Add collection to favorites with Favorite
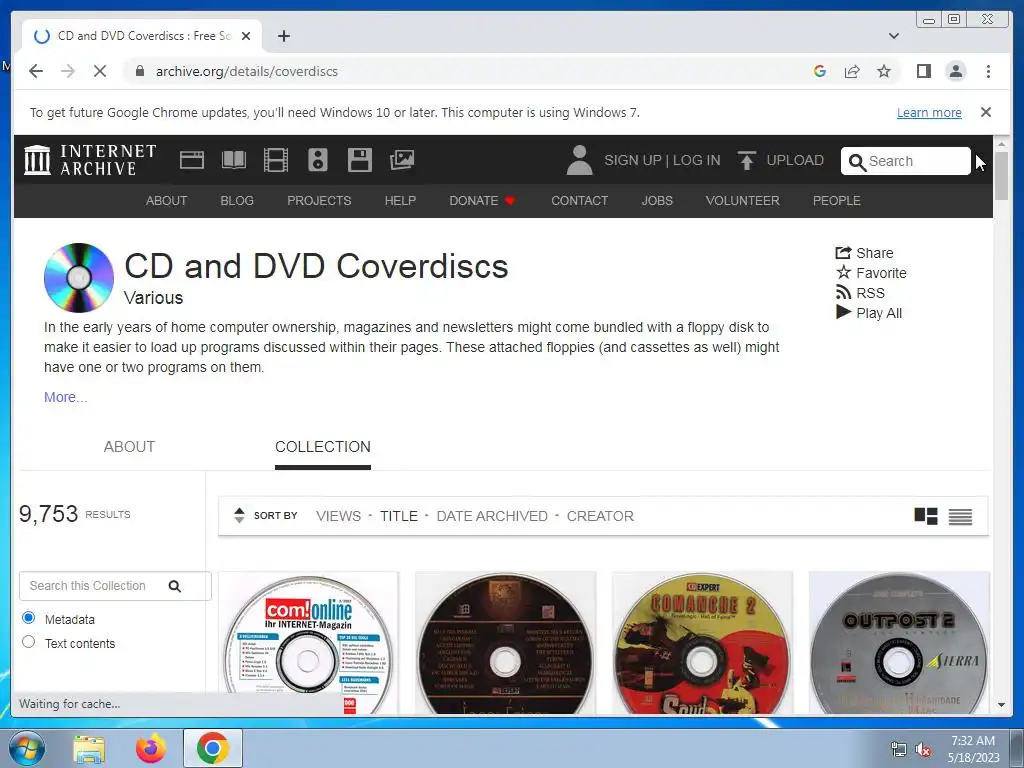Image resolution: width=1024 pixels, height=768 pixels. tap(871, 273)
